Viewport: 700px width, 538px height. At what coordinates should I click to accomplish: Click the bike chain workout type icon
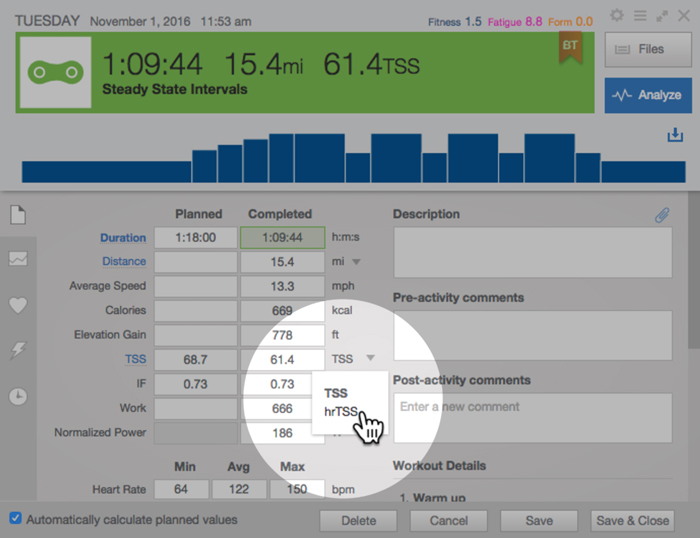tap(56, 72)
